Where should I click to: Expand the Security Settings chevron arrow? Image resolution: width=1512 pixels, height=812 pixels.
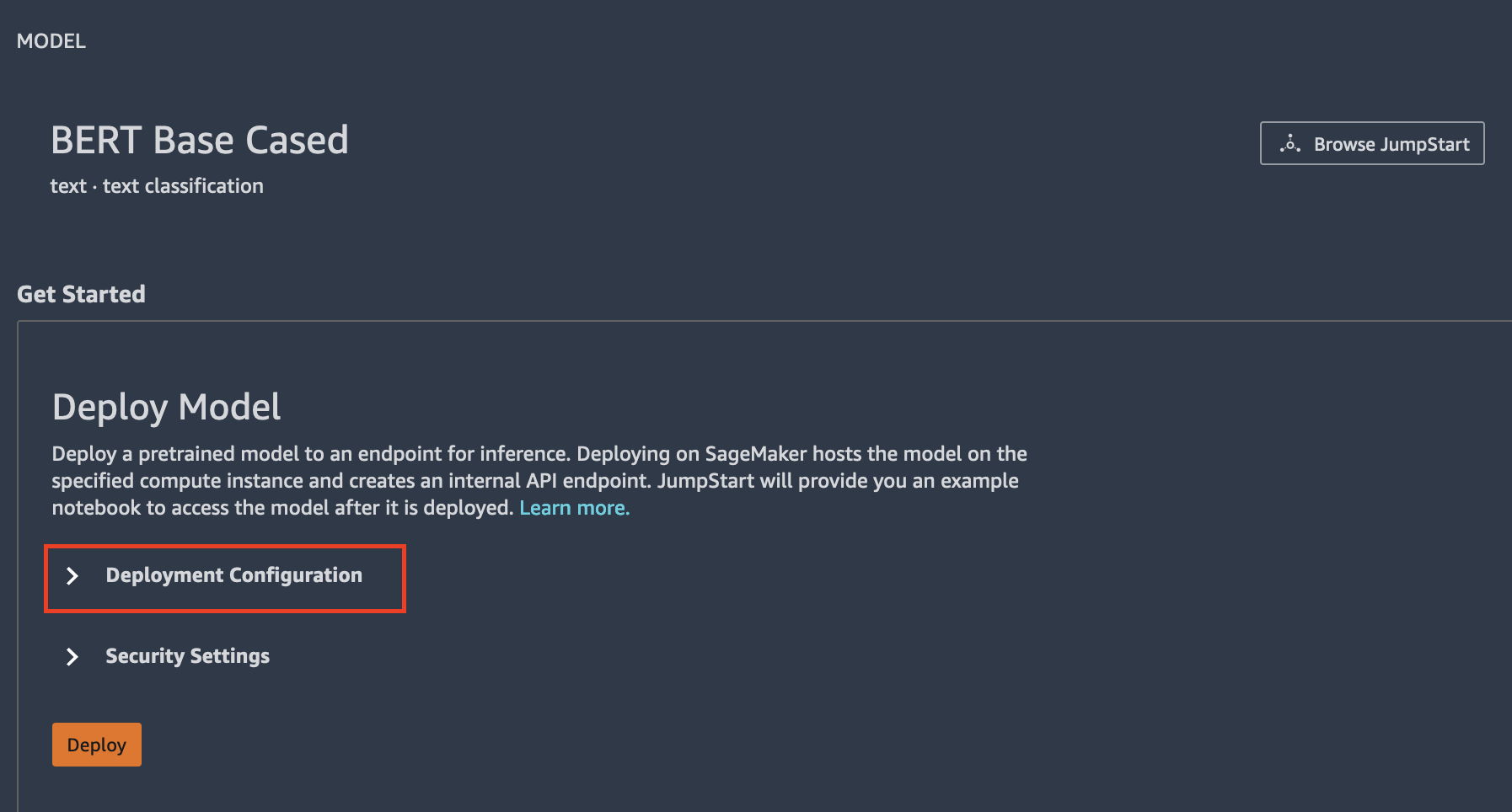coord(72,657)
